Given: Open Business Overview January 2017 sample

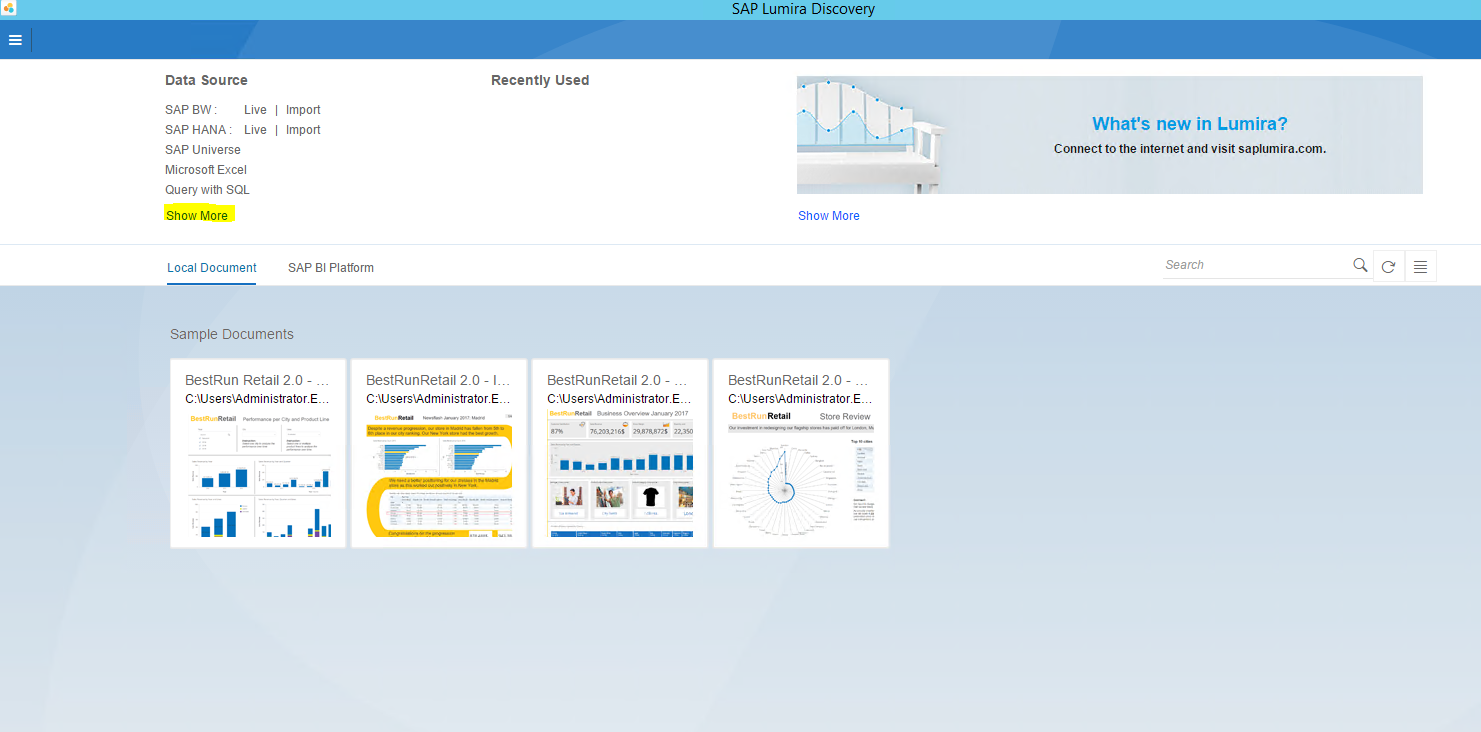Looking at the screenshot, I should (620, 453).
